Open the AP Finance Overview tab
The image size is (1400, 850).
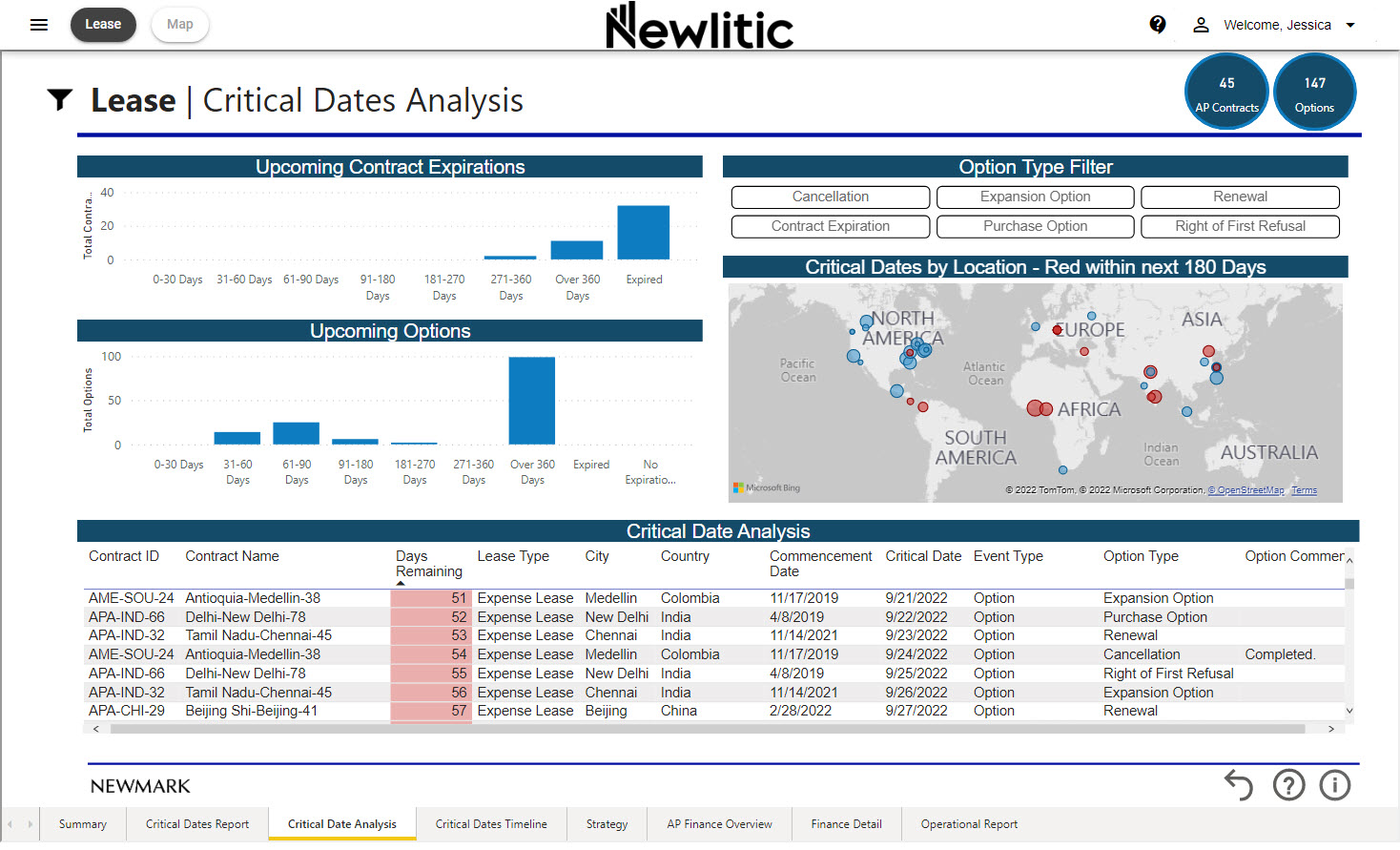tap(719, 824)
